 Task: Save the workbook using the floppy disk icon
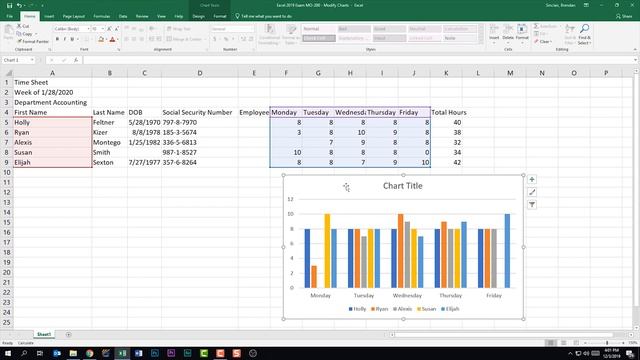click(x=9, y=5)
